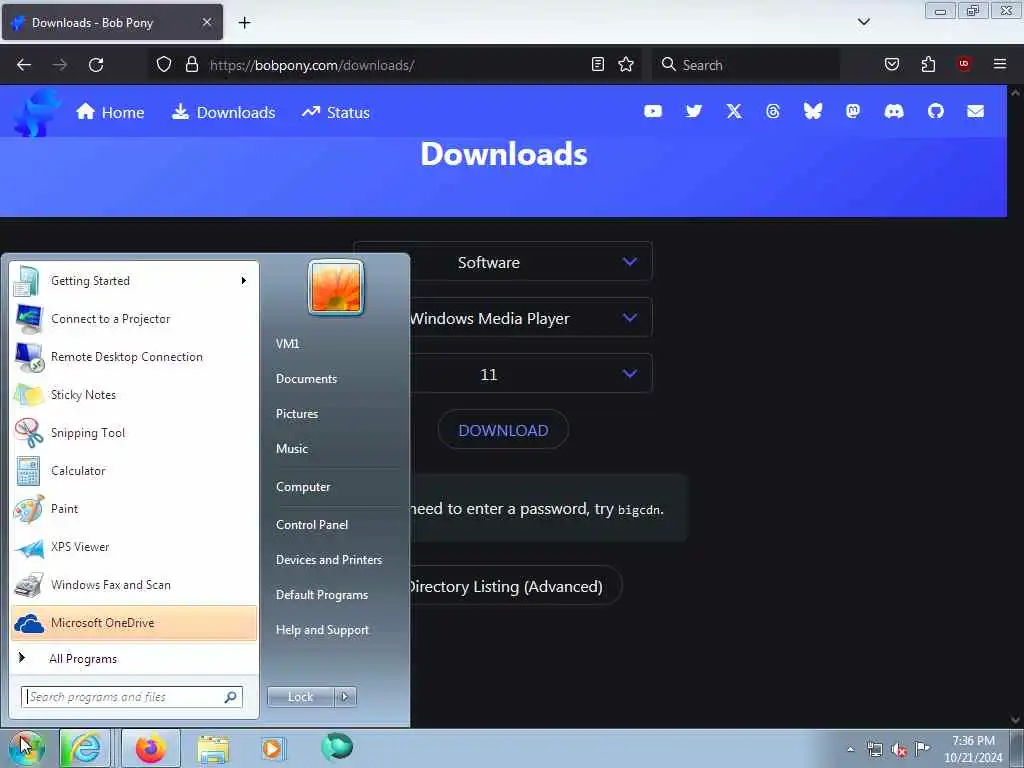Open the Threads social icon
This screenshot has height=768, width=1024.
773,112
